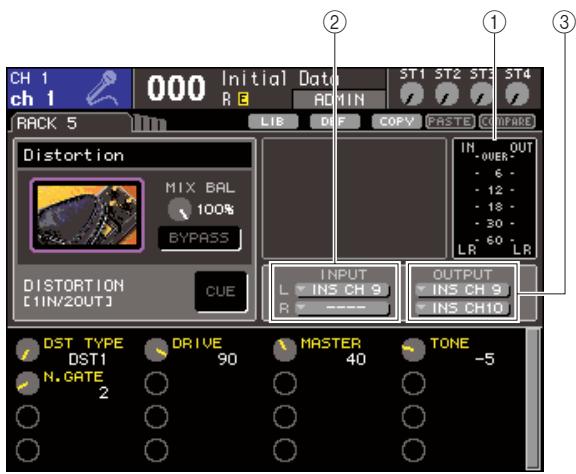
Task: Click the COPY button
Action: (397, 122)
